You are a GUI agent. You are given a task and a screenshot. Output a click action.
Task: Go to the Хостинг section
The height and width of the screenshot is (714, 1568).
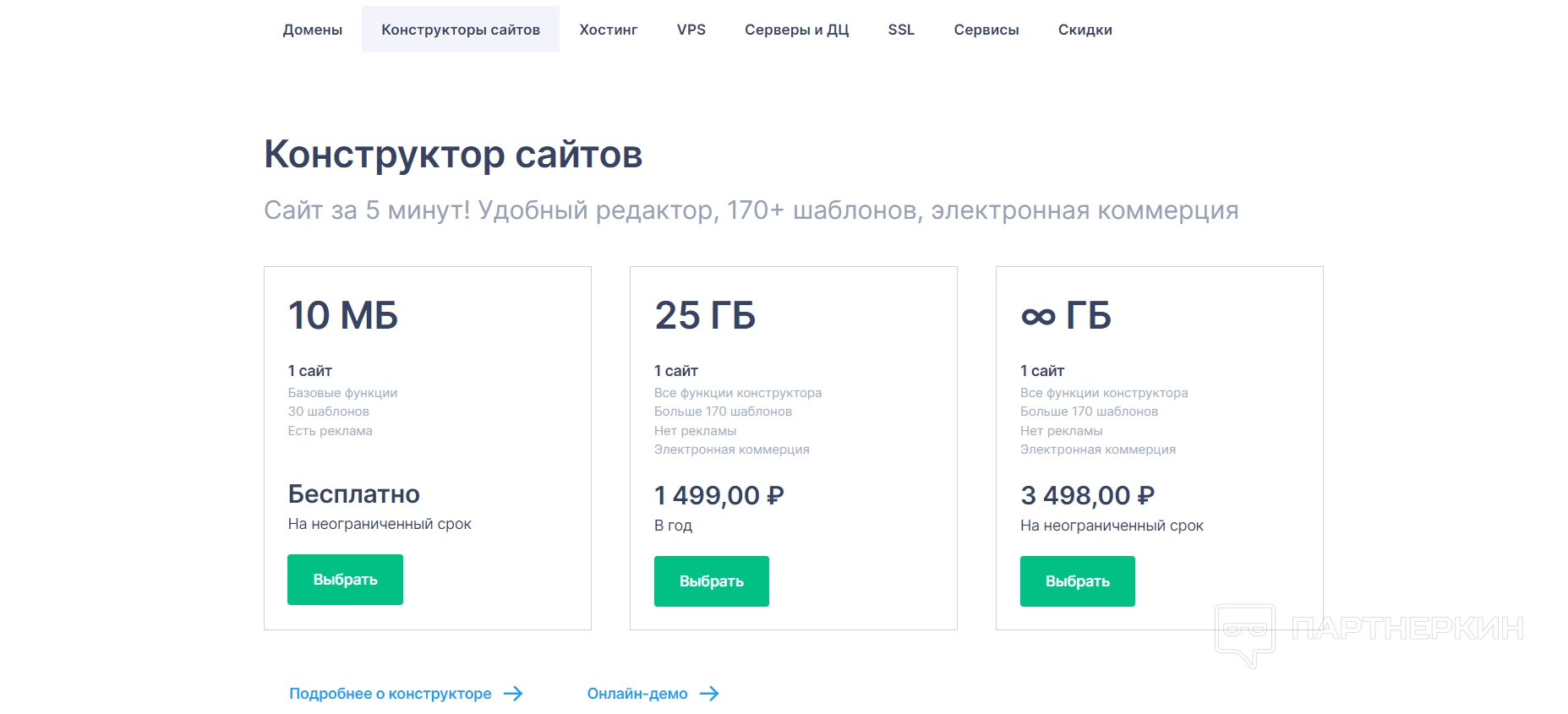(x=609, y=30)
